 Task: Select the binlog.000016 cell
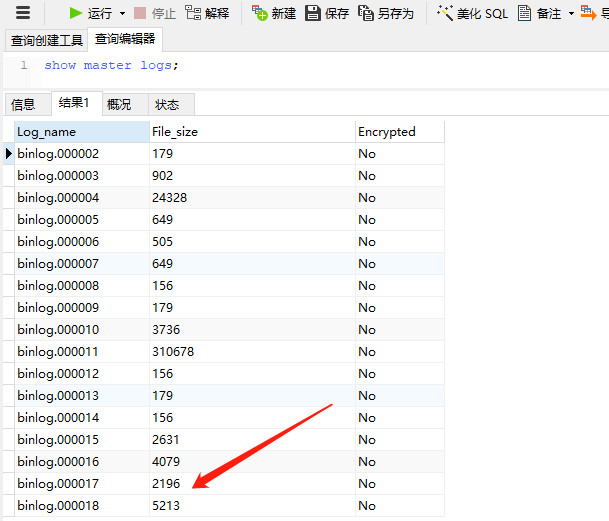pos(82,462)
